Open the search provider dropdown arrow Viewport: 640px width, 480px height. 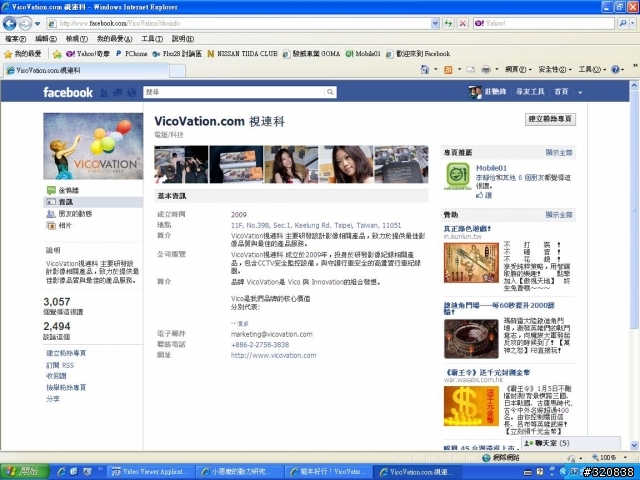(633, 23)
